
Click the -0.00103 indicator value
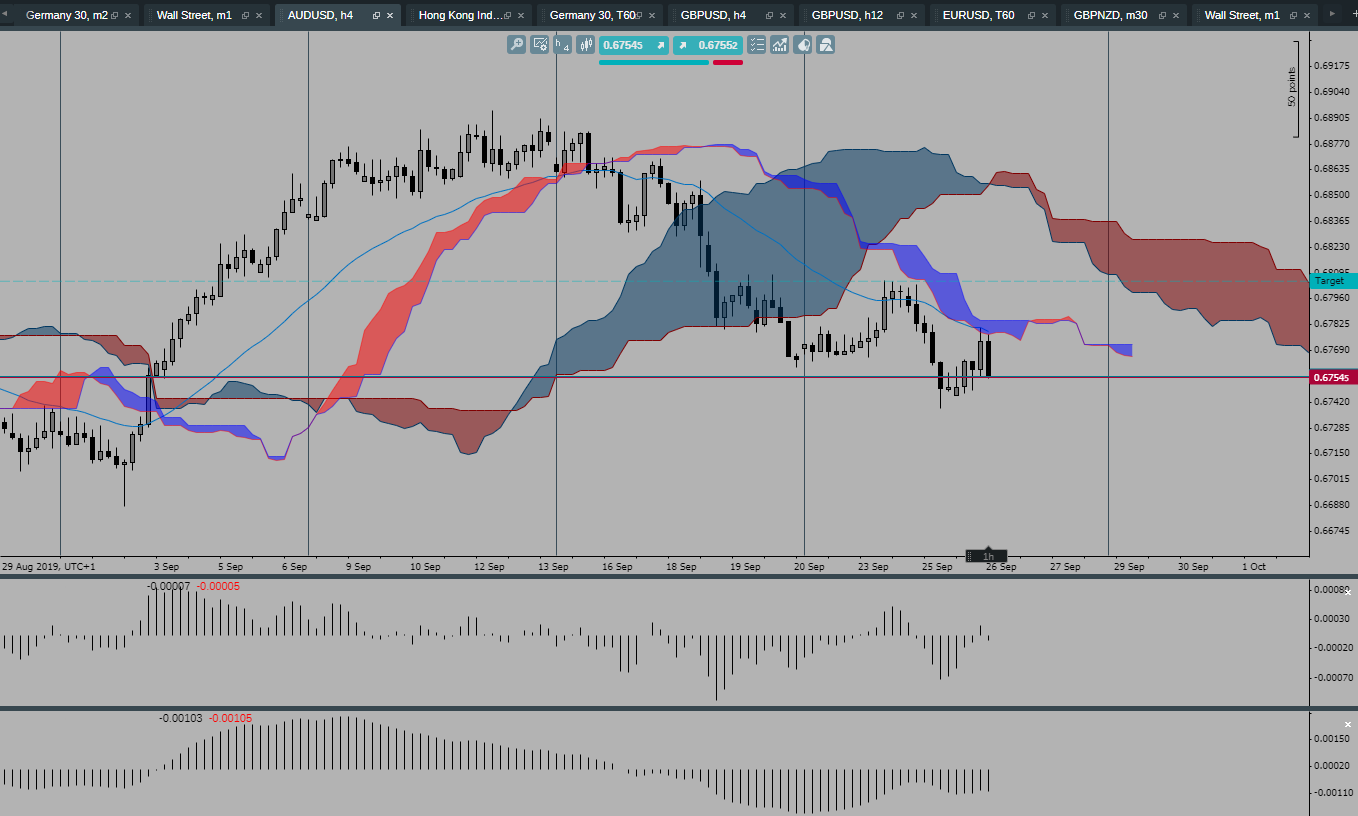[180, 718]
